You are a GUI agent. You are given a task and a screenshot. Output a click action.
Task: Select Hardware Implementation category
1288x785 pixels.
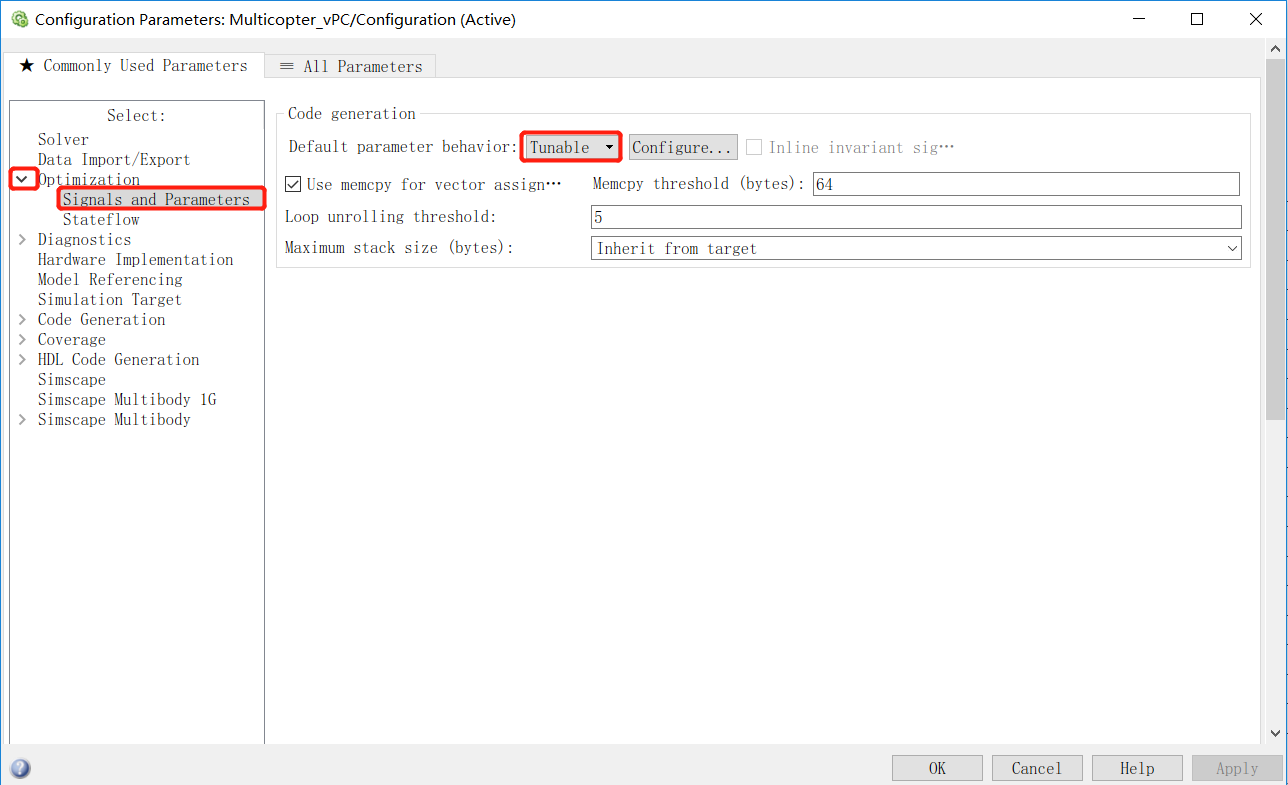[x=135, y=259]
